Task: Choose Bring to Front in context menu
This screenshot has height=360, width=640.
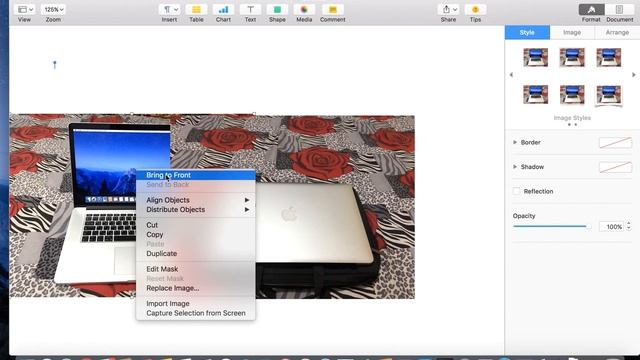Action: [x=196, y=175]
